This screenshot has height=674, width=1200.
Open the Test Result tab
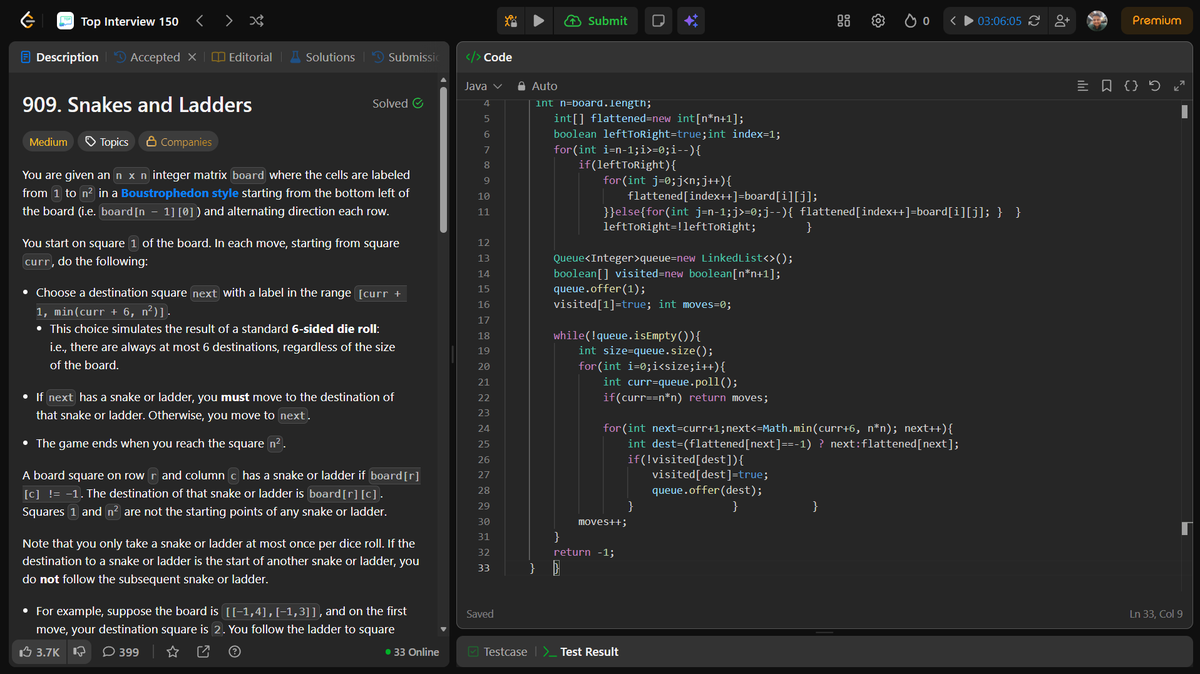tap(580, 652)
